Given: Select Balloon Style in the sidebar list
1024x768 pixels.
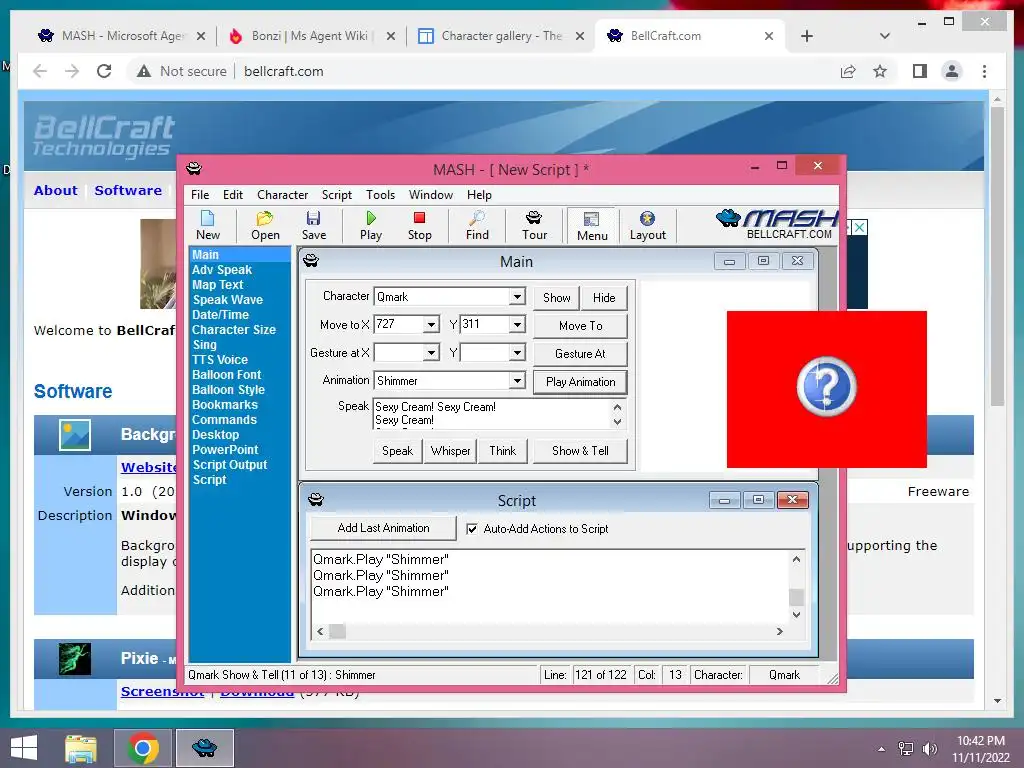Looking at the screenshot, I should click(228, 390).
